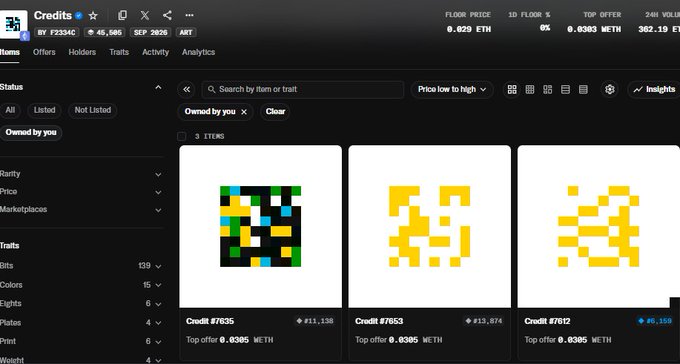Click the 0.029 ETH floor price value
The image size is (680, 364).
[469, 29]
